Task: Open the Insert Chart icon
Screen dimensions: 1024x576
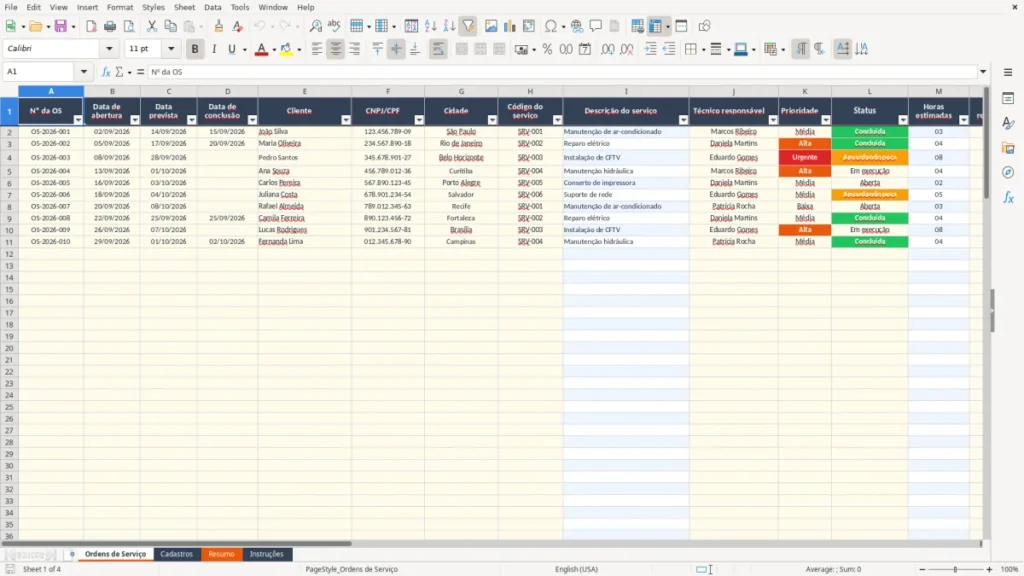Action: [509, 26]
